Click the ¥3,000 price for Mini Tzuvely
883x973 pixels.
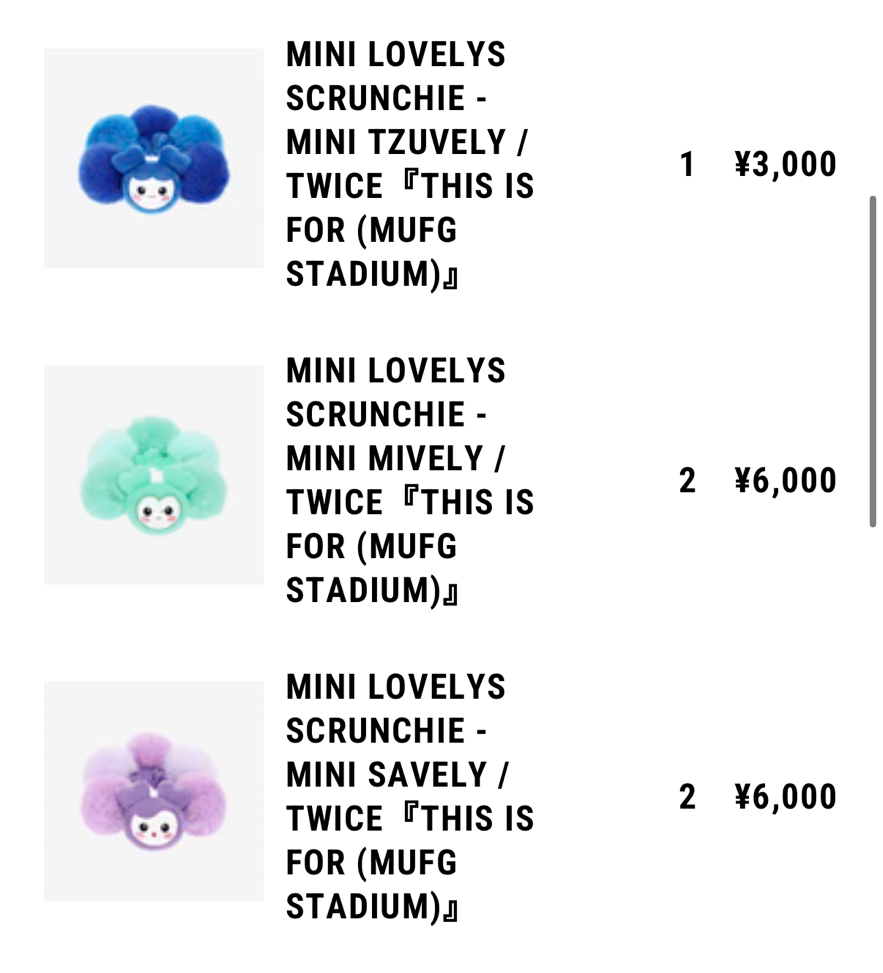tap(785, 165)
